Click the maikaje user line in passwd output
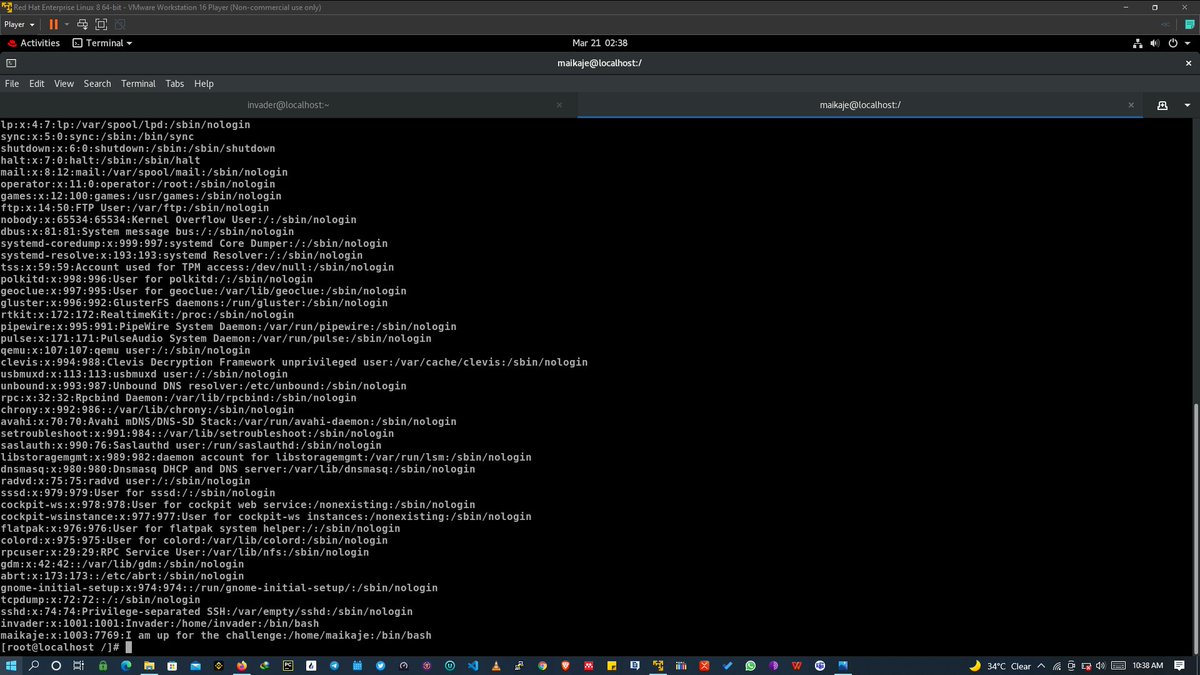1200x675 pixels. [x=216, y=635]
